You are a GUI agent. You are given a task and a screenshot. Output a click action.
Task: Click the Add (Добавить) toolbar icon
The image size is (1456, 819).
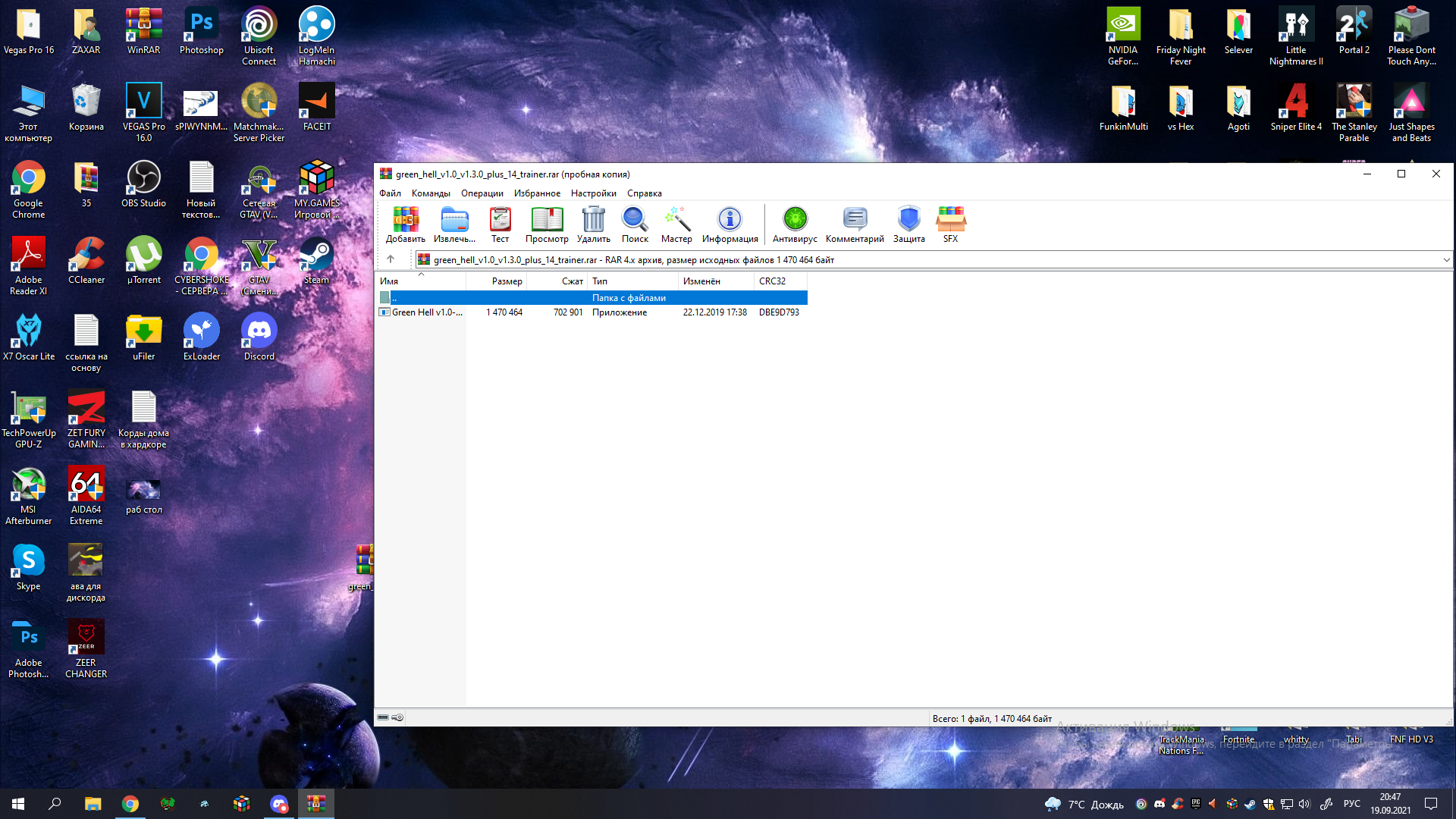[x=406, y=221]
